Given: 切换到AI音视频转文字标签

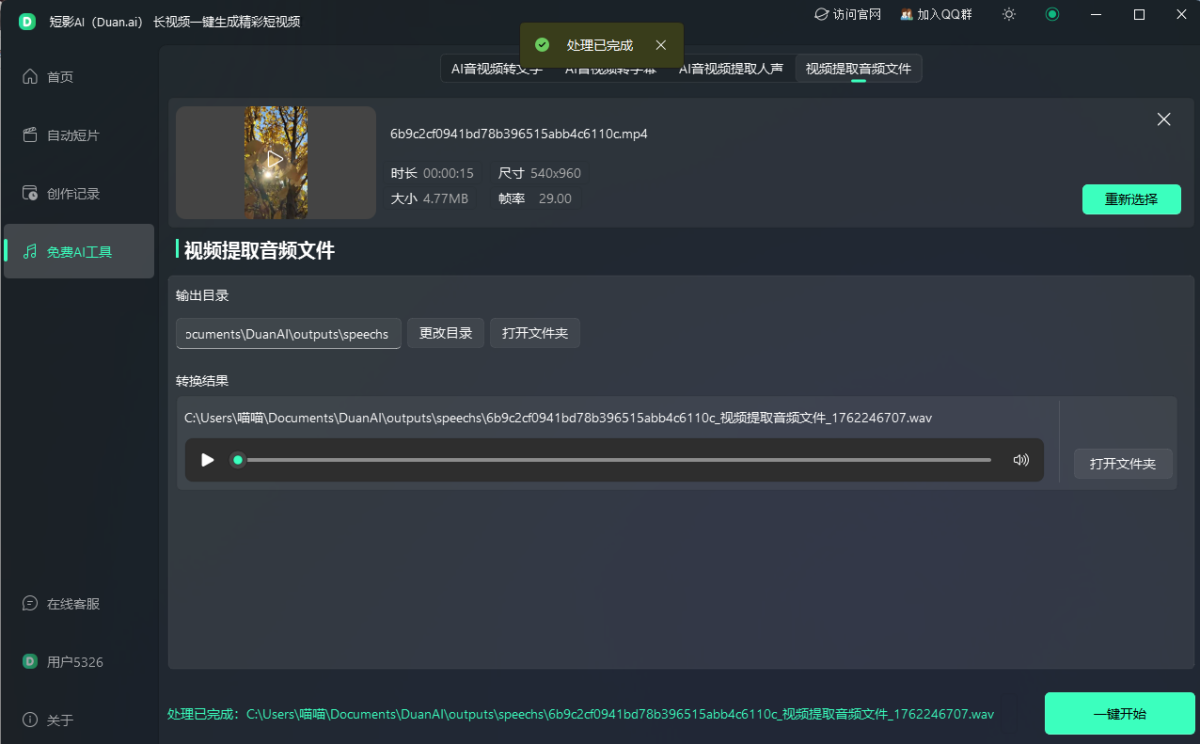Looking at the screenshot, I should point(498,68).
